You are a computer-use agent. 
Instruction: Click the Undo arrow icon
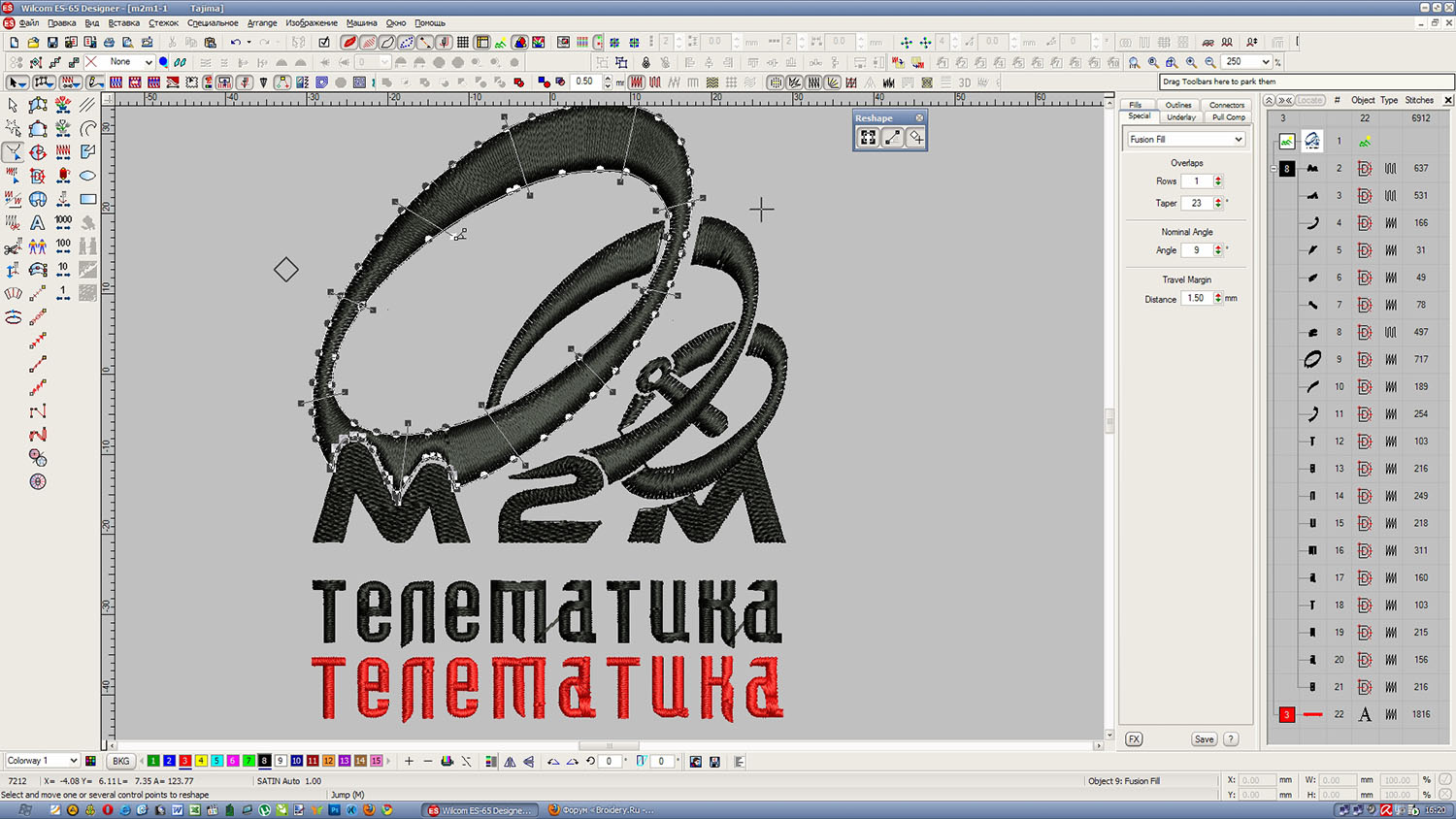[235, 43]
